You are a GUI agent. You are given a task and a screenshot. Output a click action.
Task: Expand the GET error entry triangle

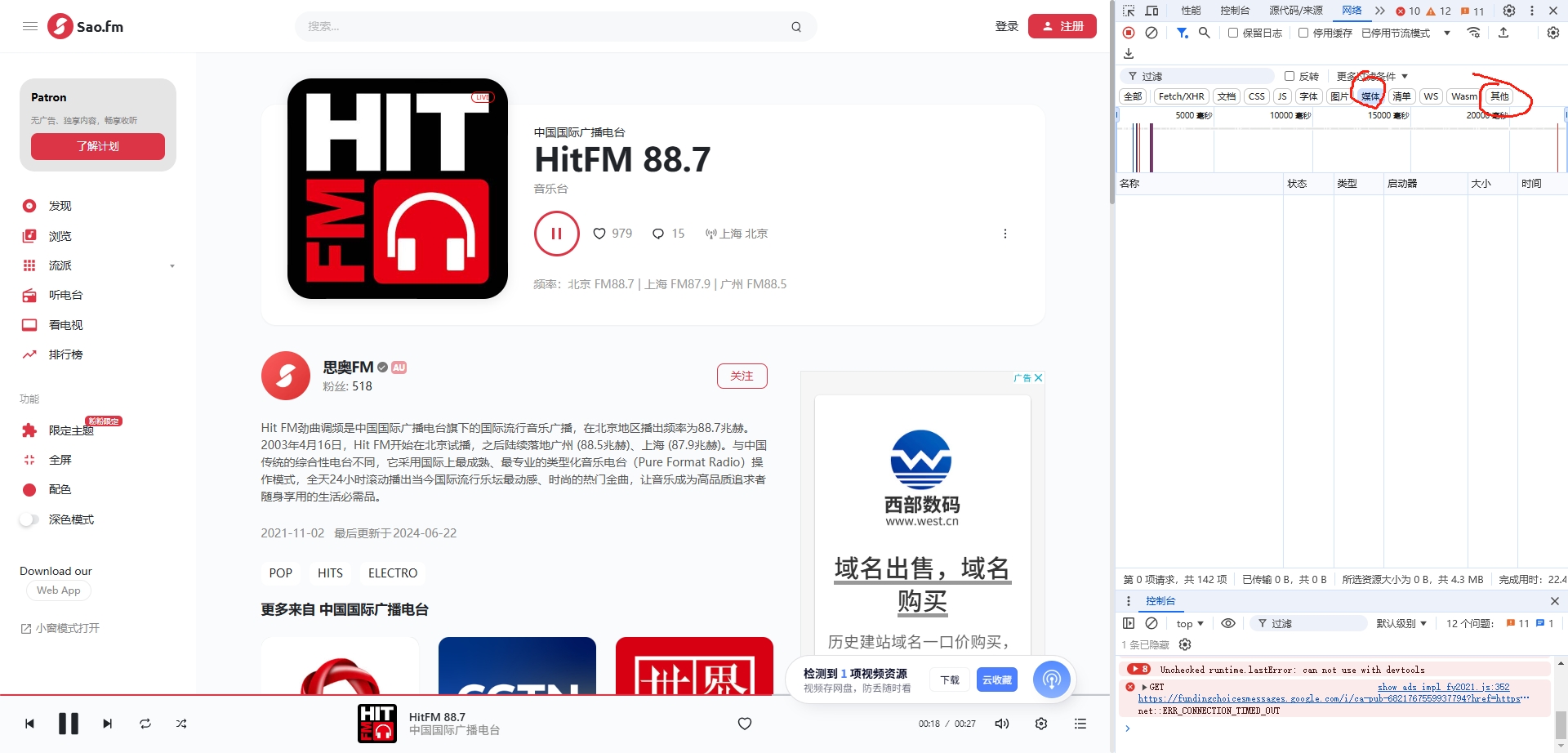tap(1145, 687)
